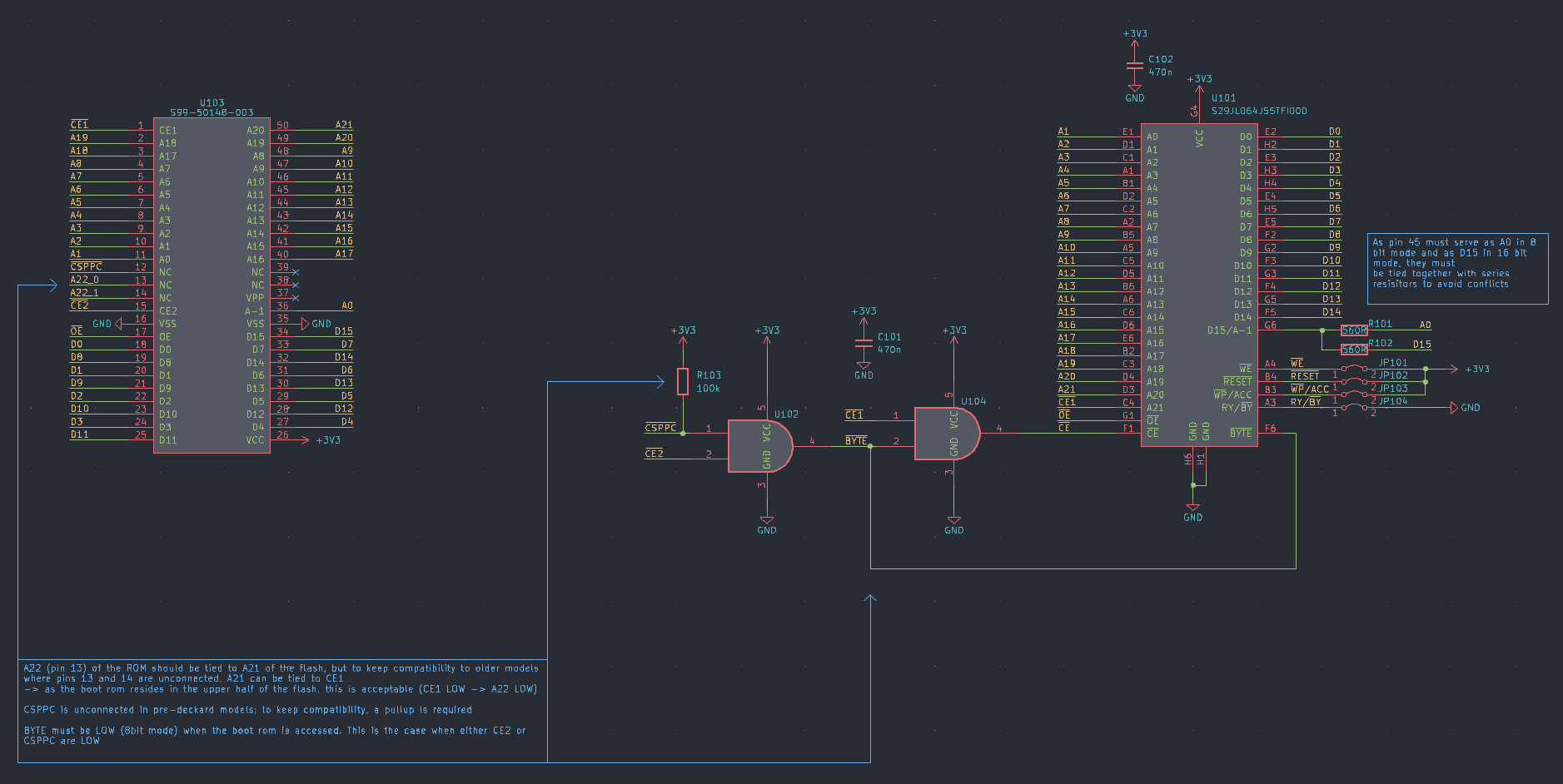The height and width of the screenshot is (784, 1563).
Task: Select the 'U101' reference designator text
Action: tap(1223, 98)
